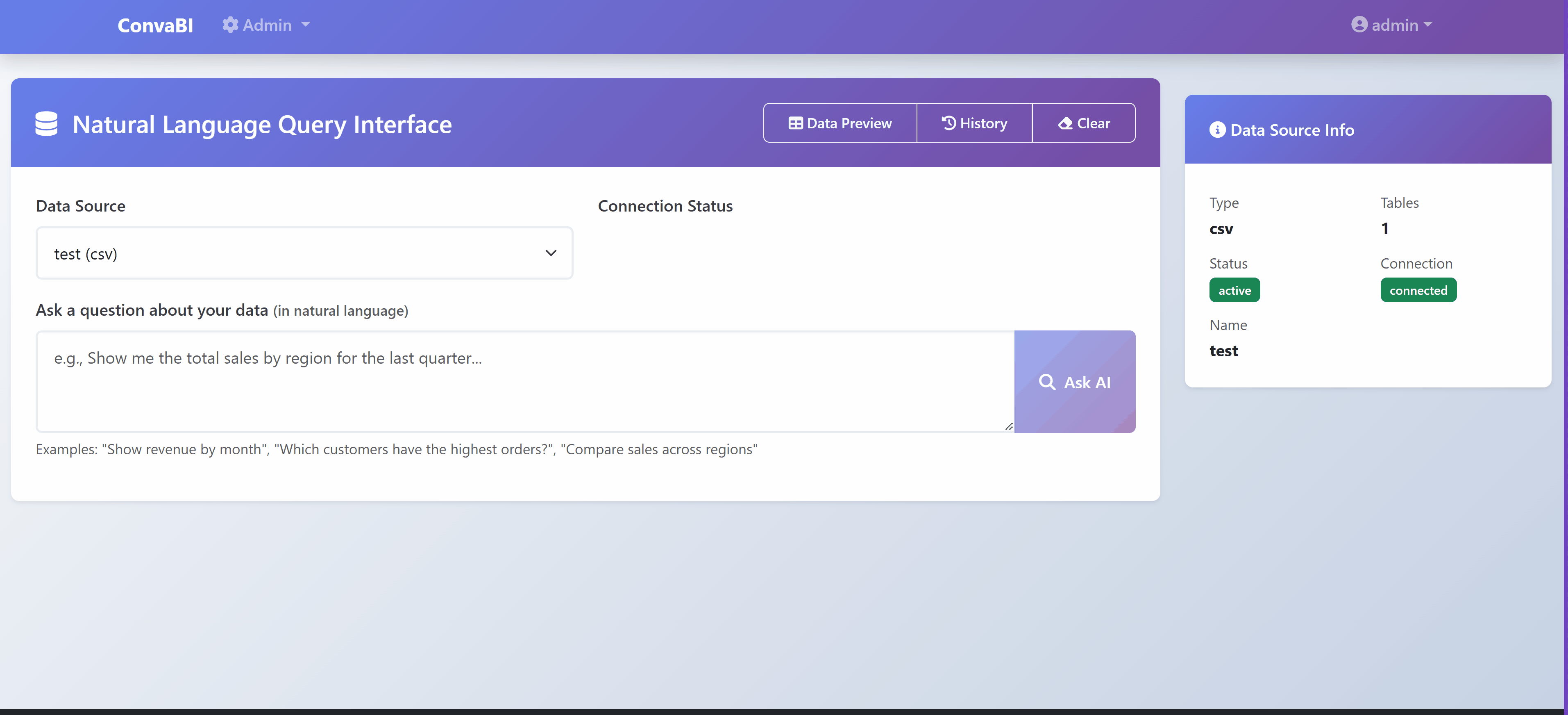1568x715 pixels.
Task: Go to ConvaBI home via brand logo
Action: click(155, 25)
